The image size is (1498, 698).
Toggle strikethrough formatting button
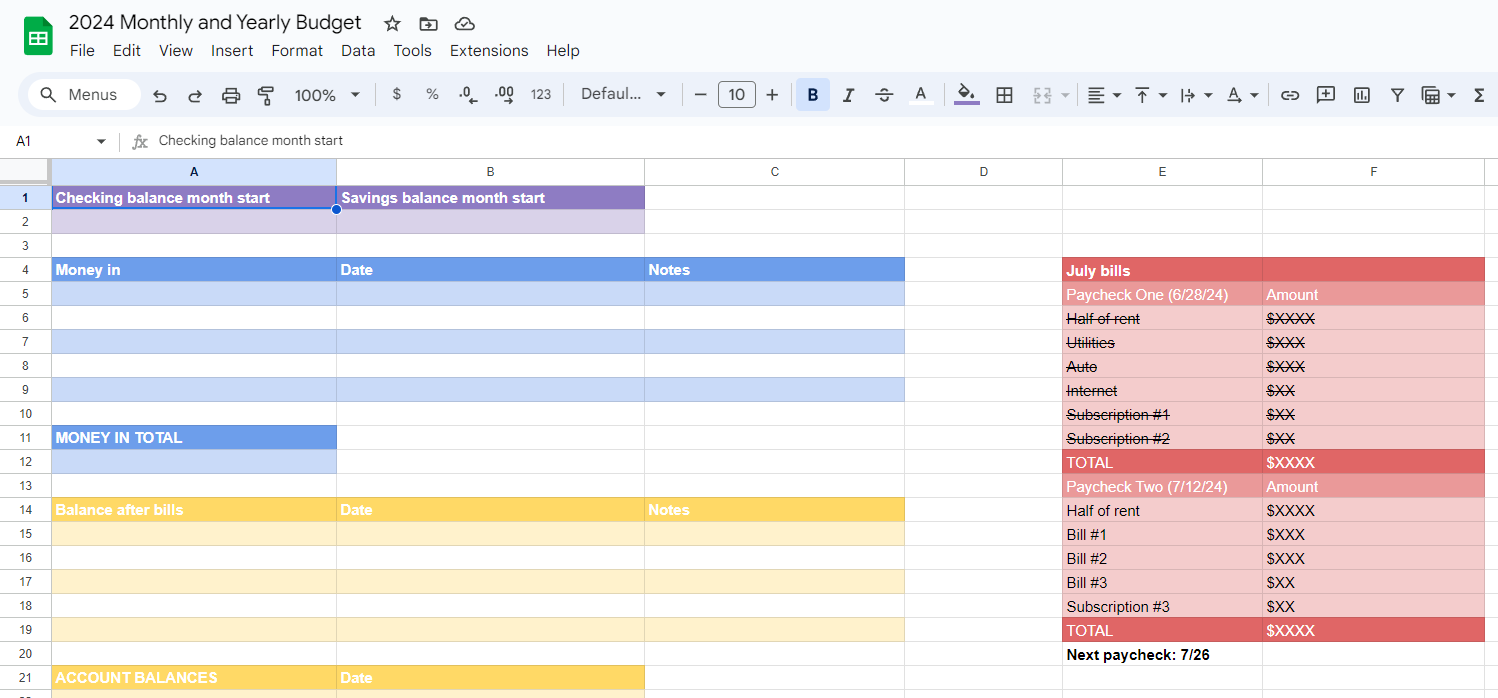(884, 95)
